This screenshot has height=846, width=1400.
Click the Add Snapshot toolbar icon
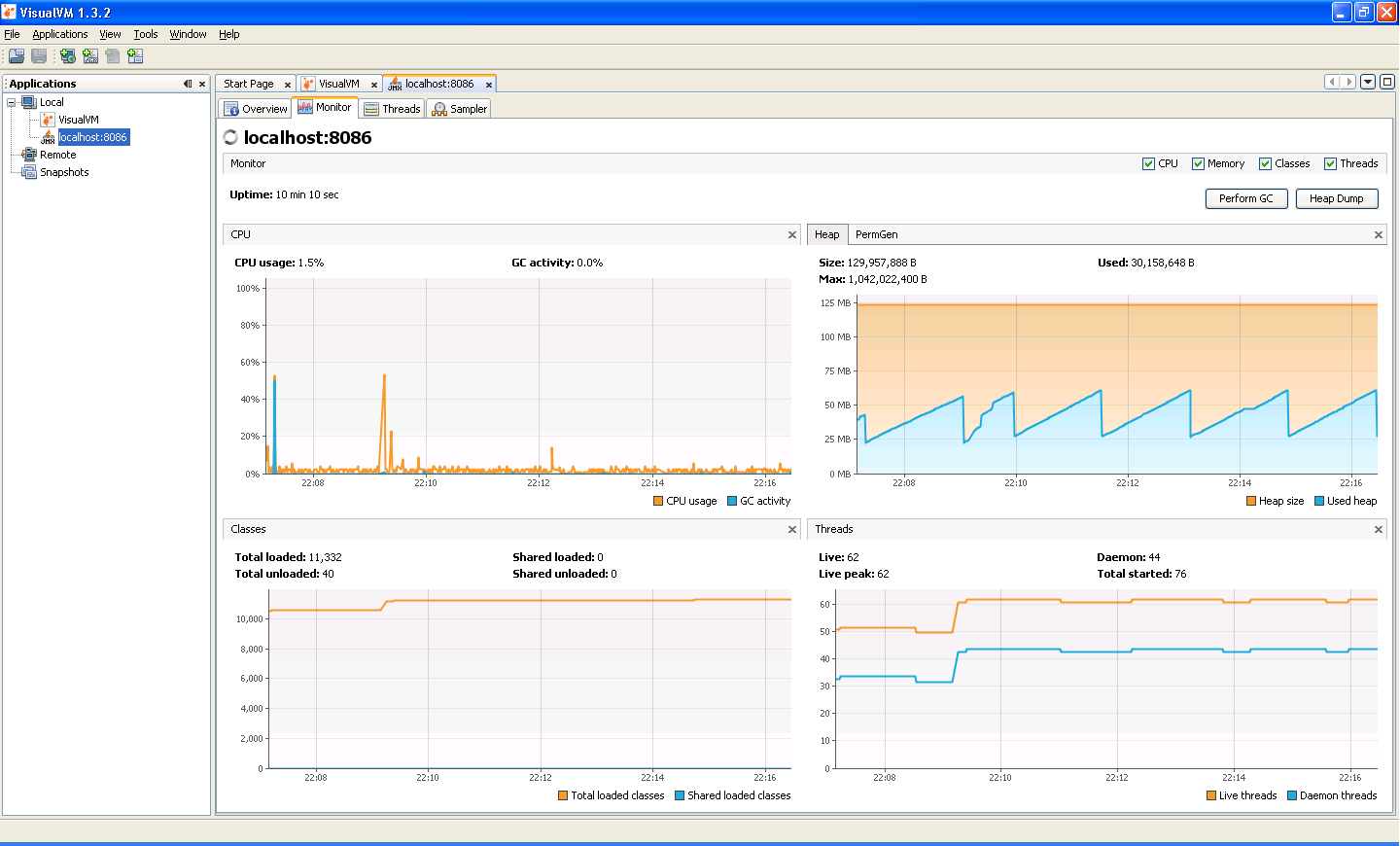[x=135, y=56]
